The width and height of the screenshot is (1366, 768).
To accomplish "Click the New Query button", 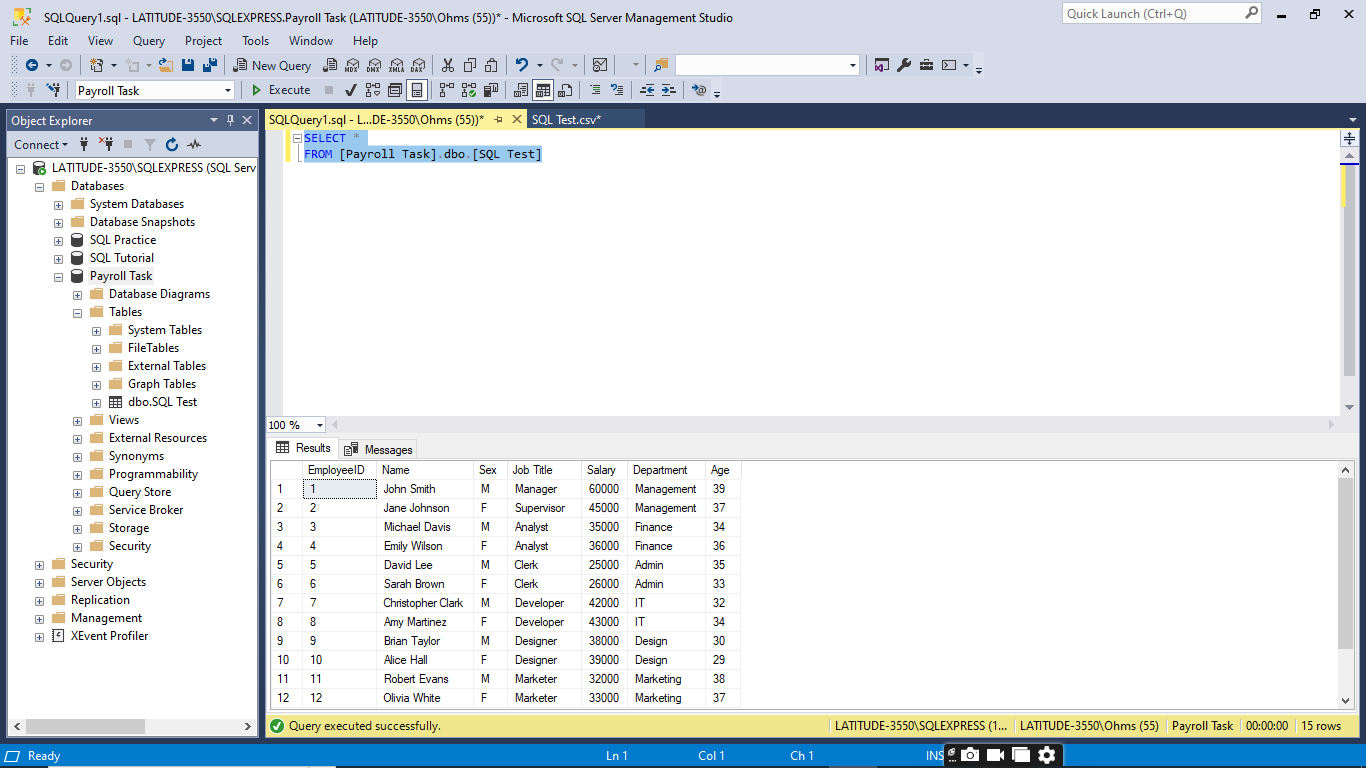I will tap(273, 65).
